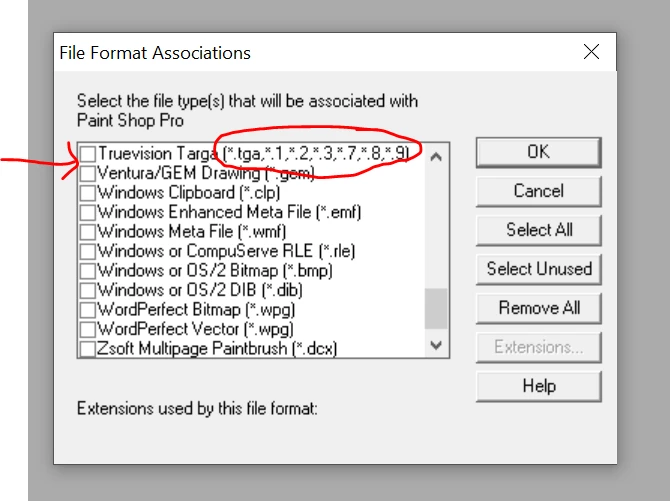Click the OK button

[538, 152]
